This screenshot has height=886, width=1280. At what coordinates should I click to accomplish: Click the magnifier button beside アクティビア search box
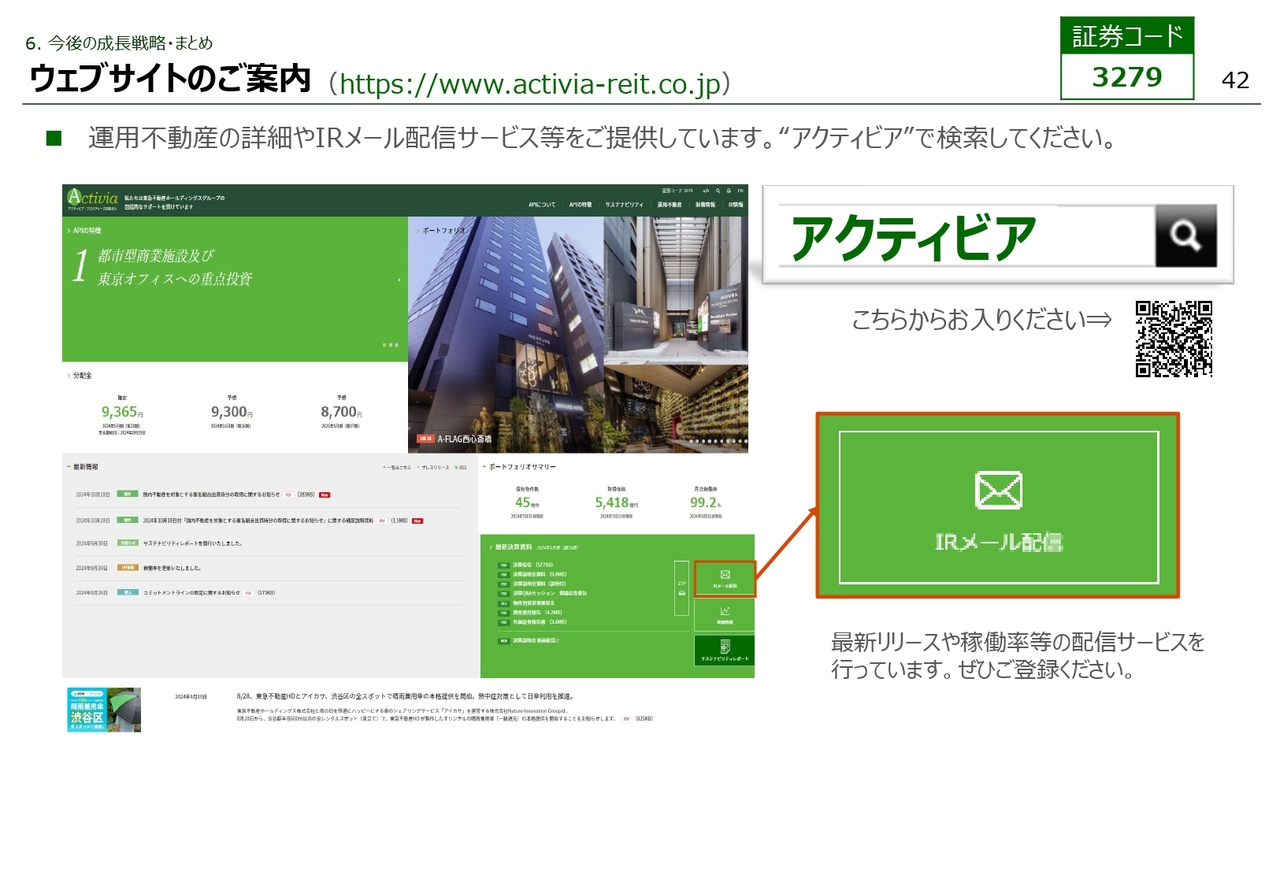[1186, 236]
